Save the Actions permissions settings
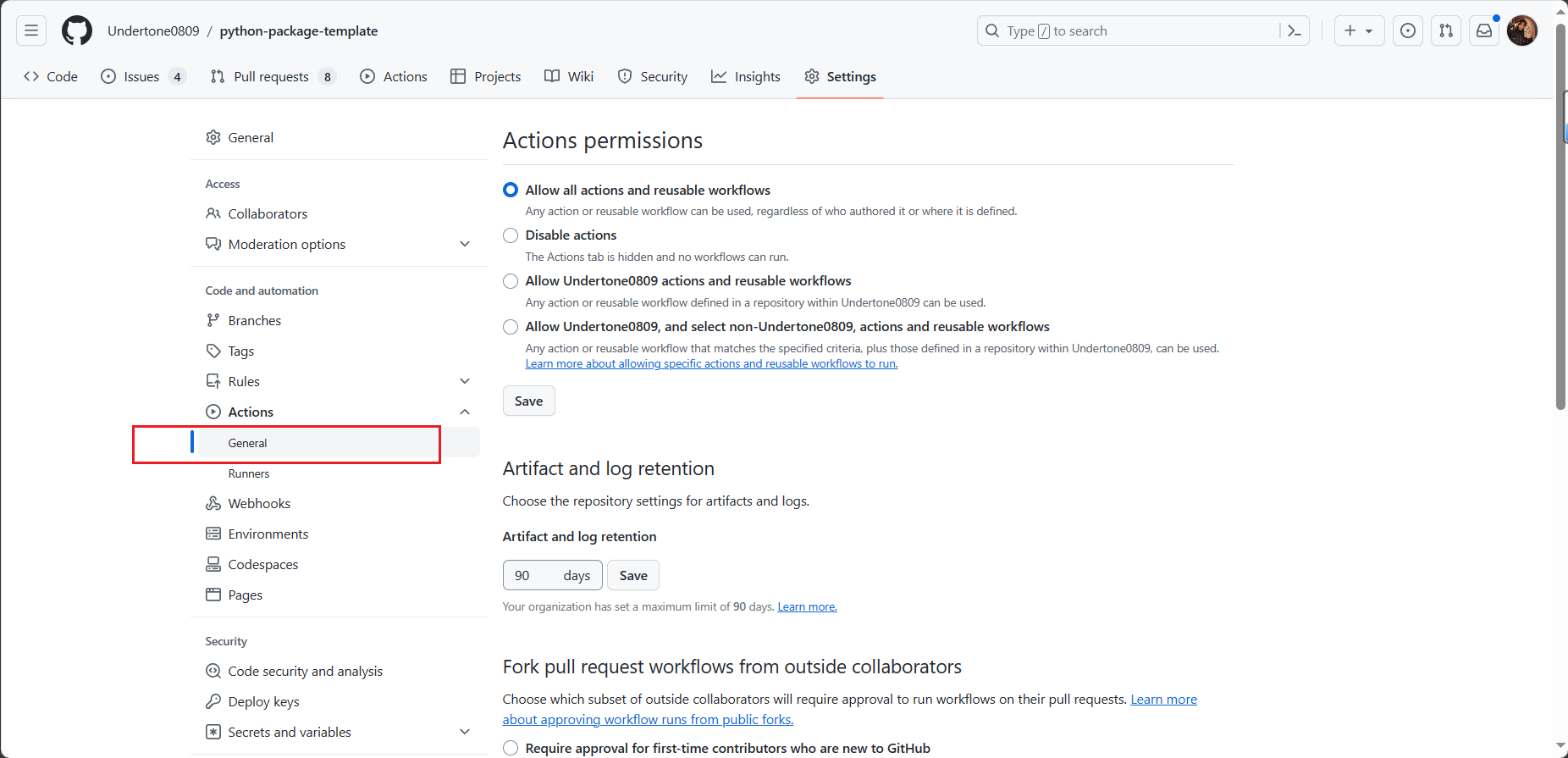 click(529, 401)
